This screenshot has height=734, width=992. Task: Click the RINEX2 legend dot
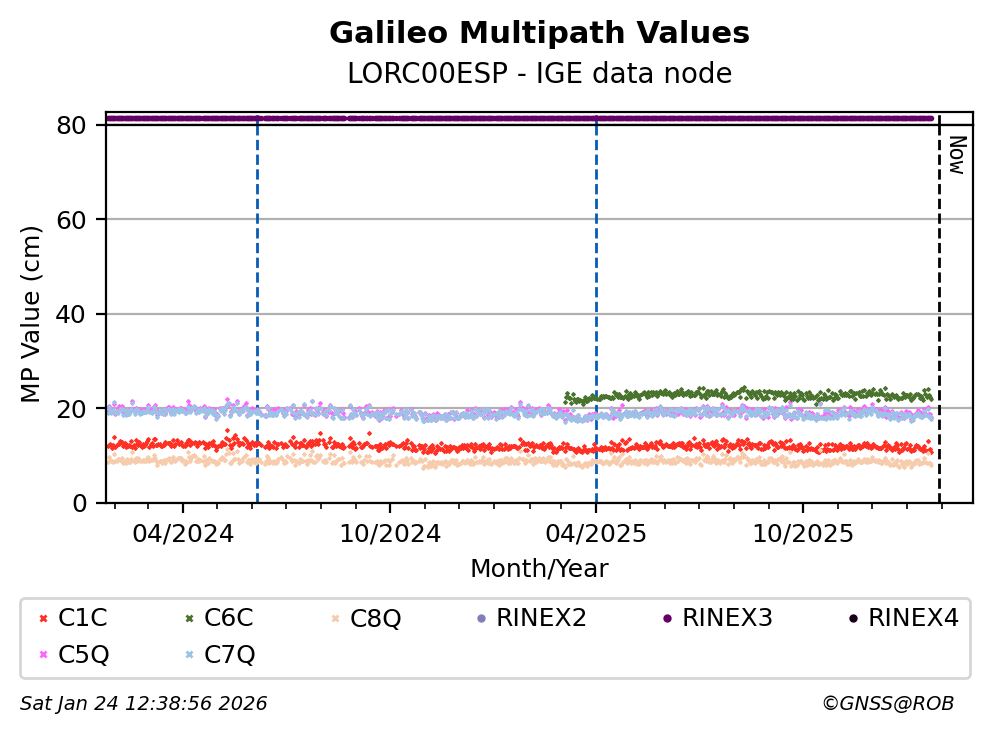tap(481, 618)
